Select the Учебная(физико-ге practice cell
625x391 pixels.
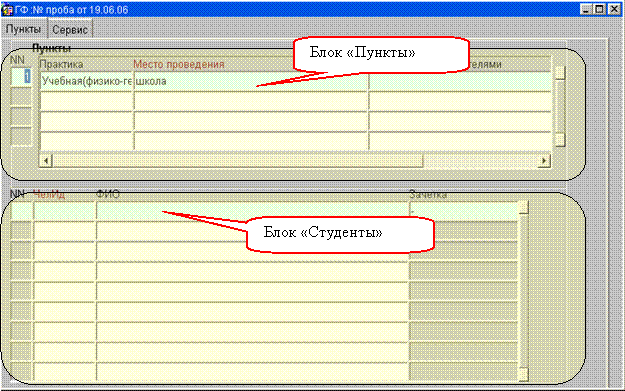click(x=86, y=81)
